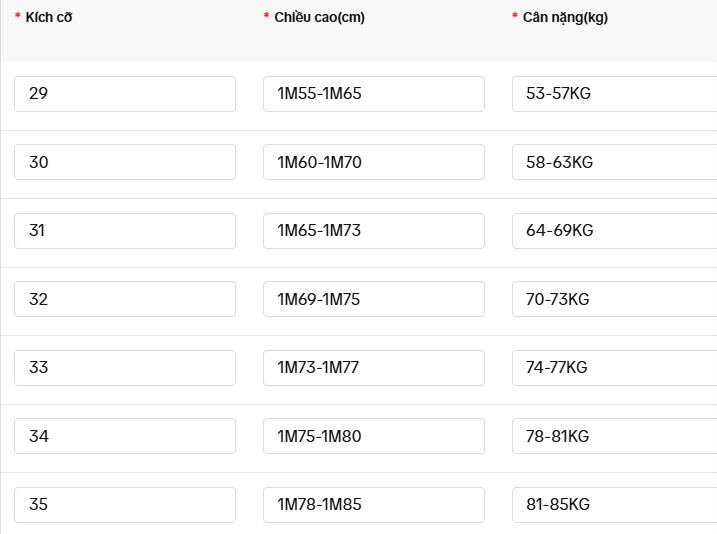Viewport: 717px width, 534px height.
Task: Click the Chiều cao(cm) column header
Action: coord(319,17)
